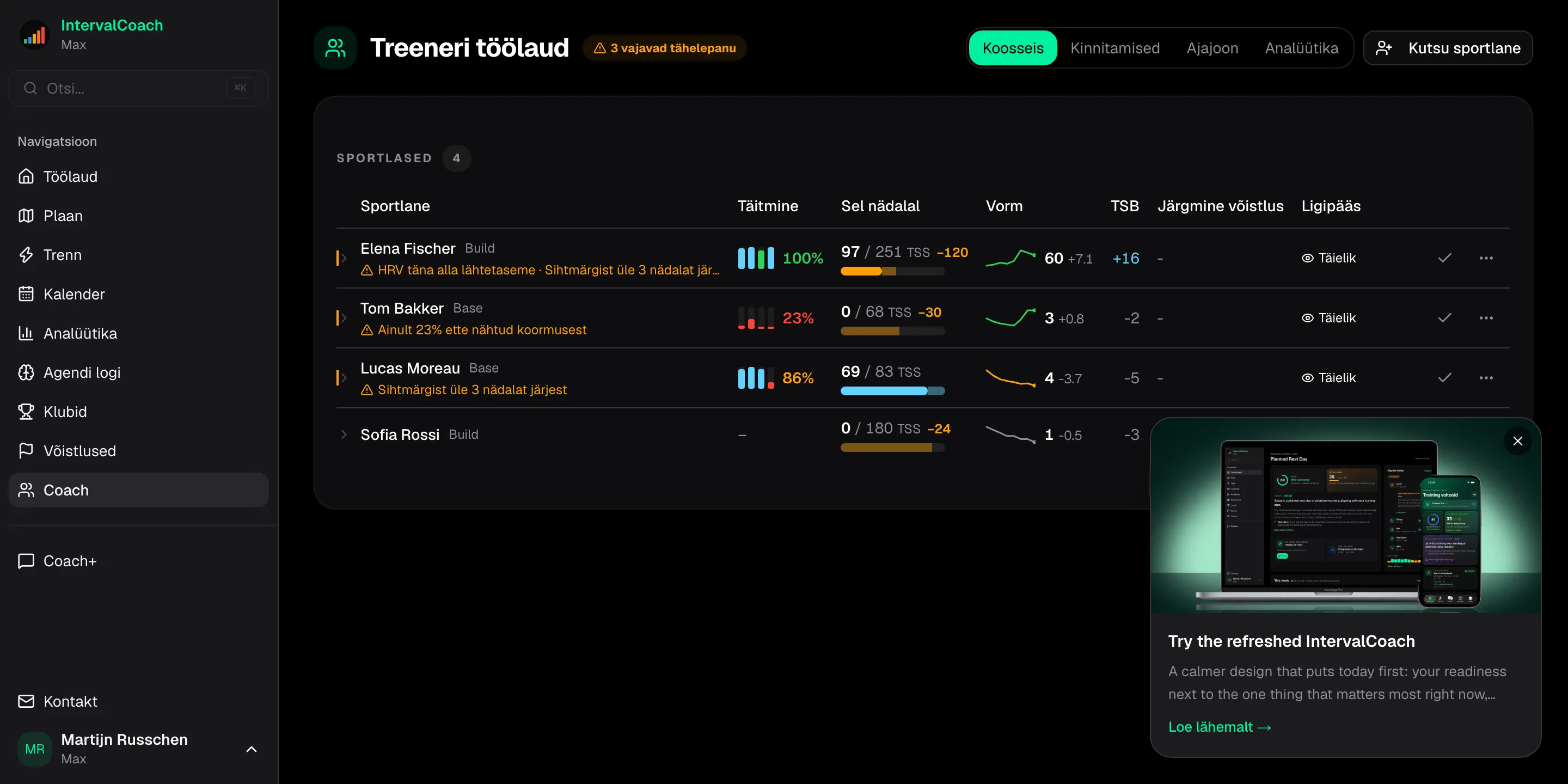Open Agendi logi brain item
Viewport: 1568px width, 784px height.
click(138, 372)
